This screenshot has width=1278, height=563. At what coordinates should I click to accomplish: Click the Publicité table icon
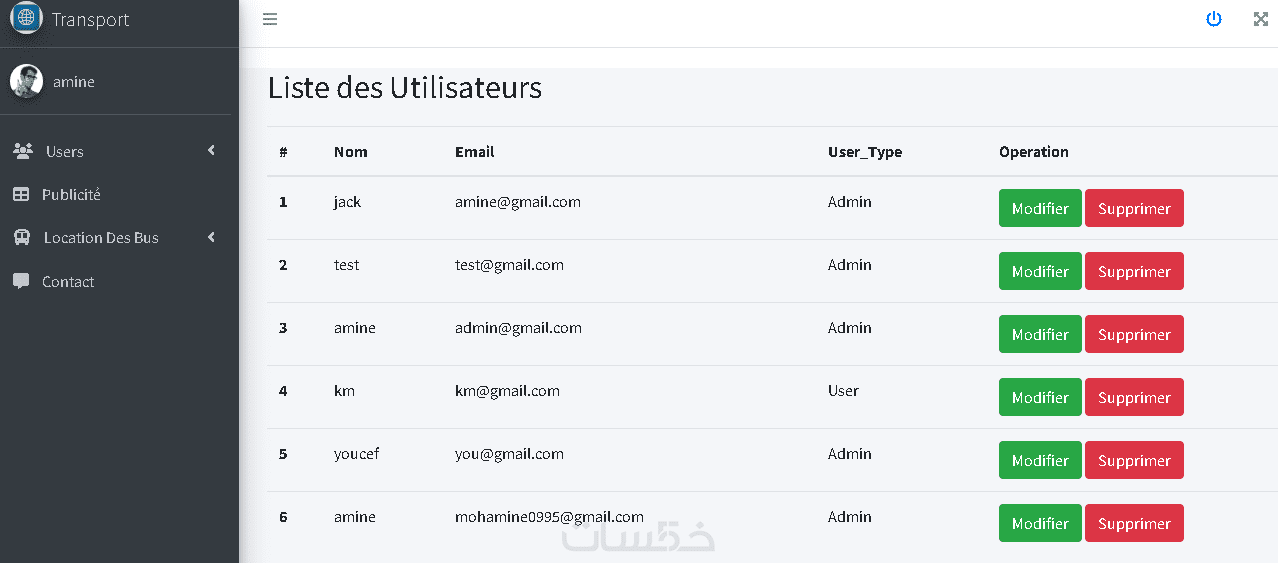[21, 195]
